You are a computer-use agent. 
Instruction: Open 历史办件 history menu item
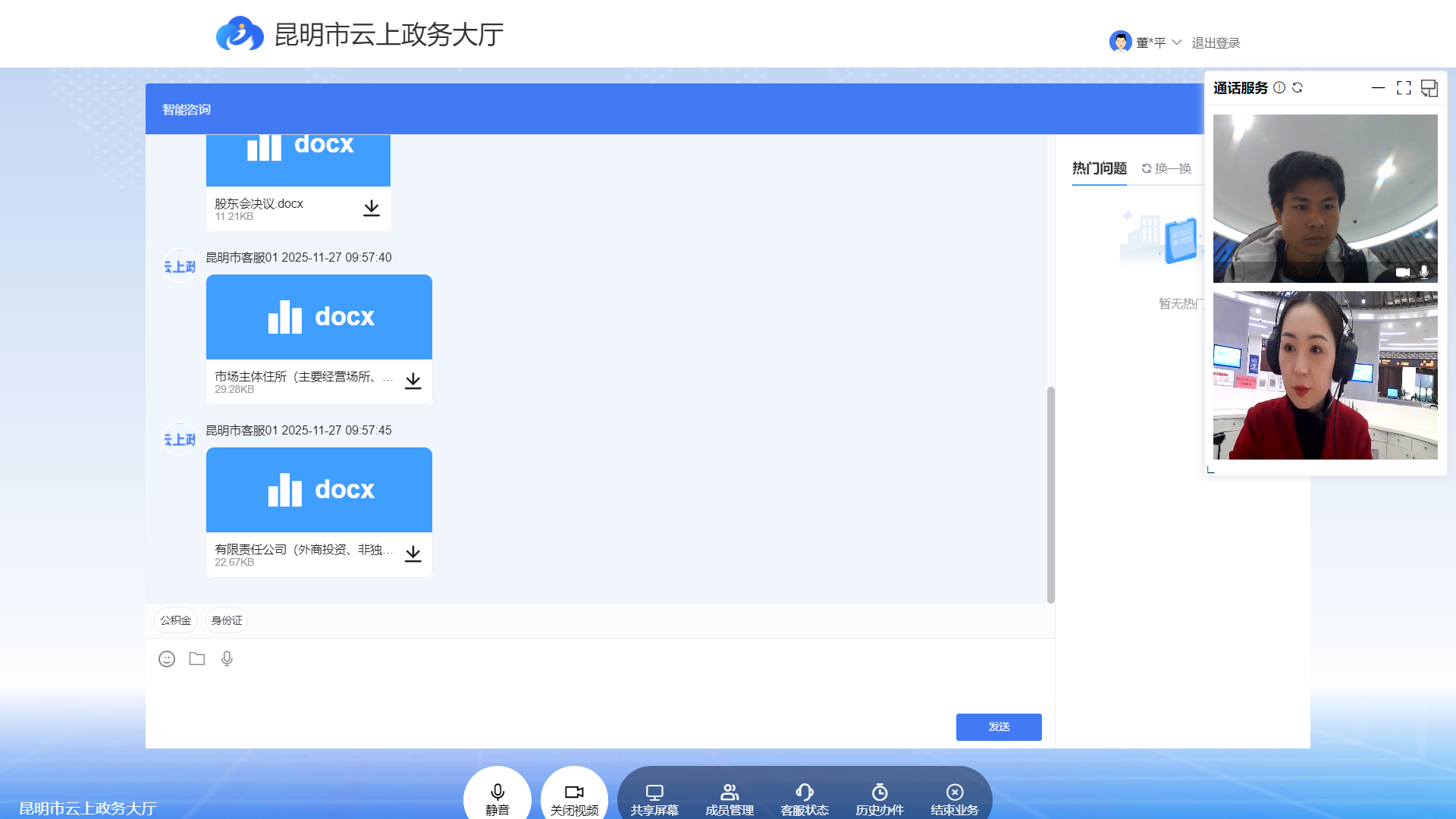point(879,799)
